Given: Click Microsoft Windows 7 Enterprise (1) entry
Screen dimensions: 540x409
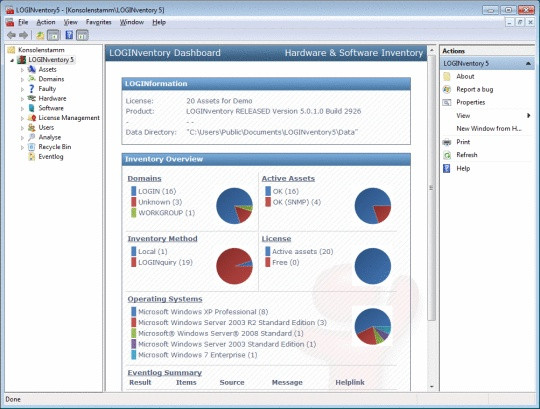Looking at the screenshot, I should (198, 355).
